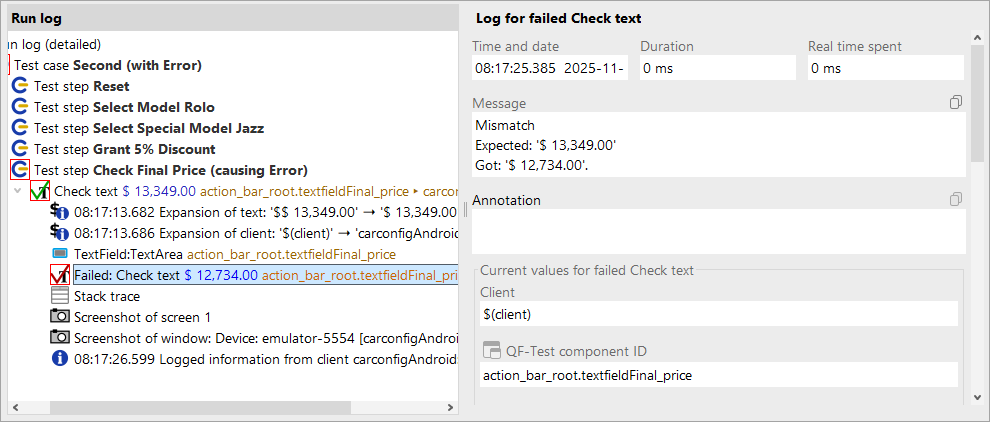Copy the Message text using copy icon
990x422 pixels.
[x=956, y=103]
